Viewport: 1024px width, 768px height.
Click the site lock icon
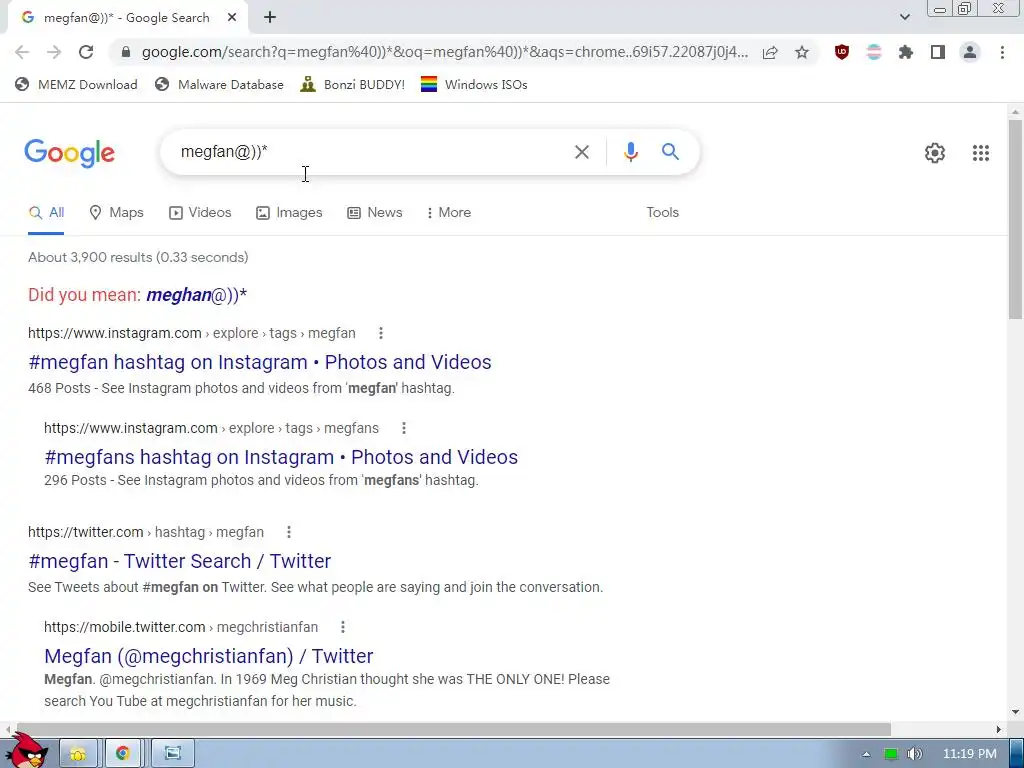(126, 52)
